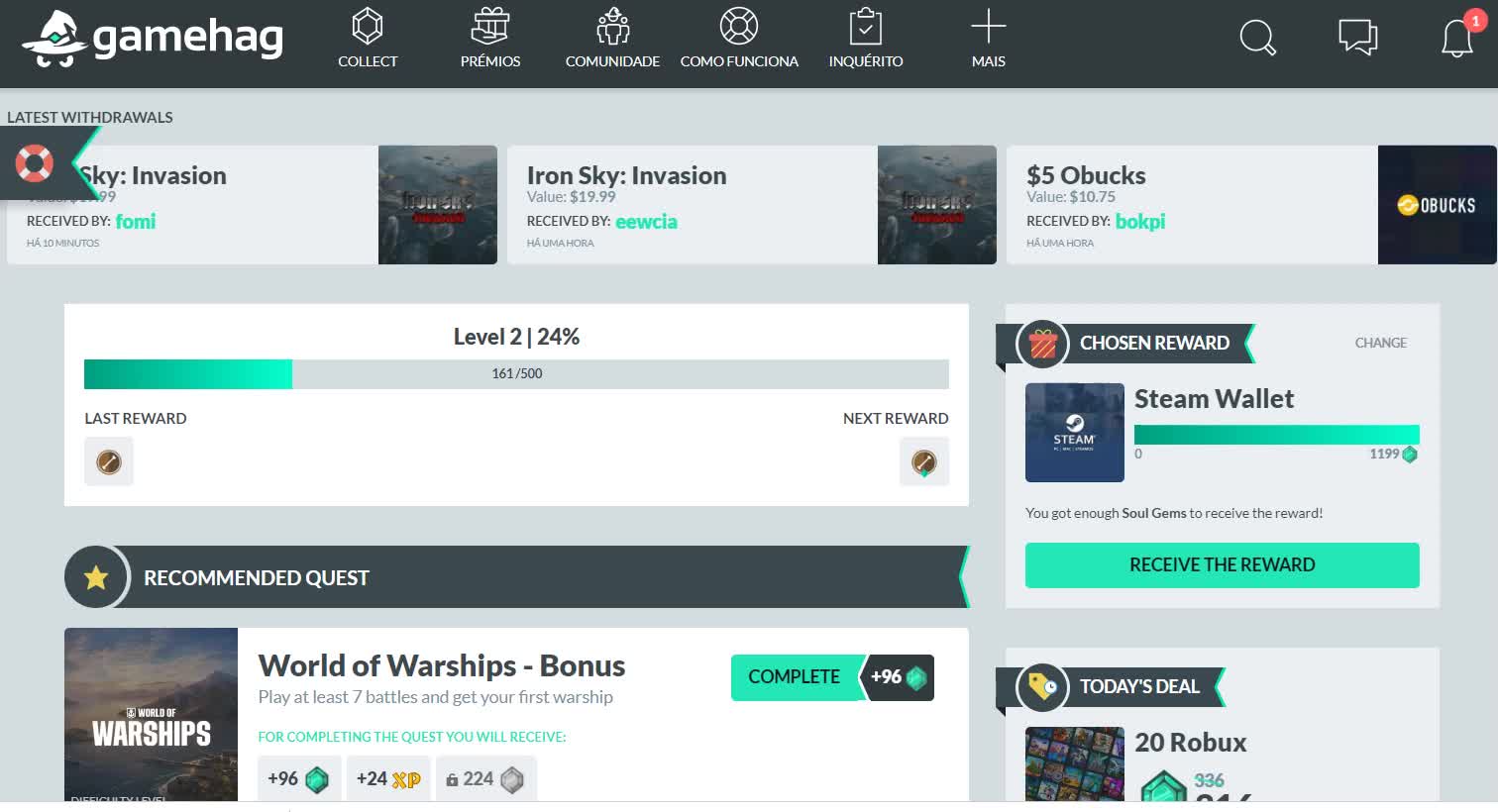Click the Last Reward item icon
1498x812 pixels.
coord(109,461)
